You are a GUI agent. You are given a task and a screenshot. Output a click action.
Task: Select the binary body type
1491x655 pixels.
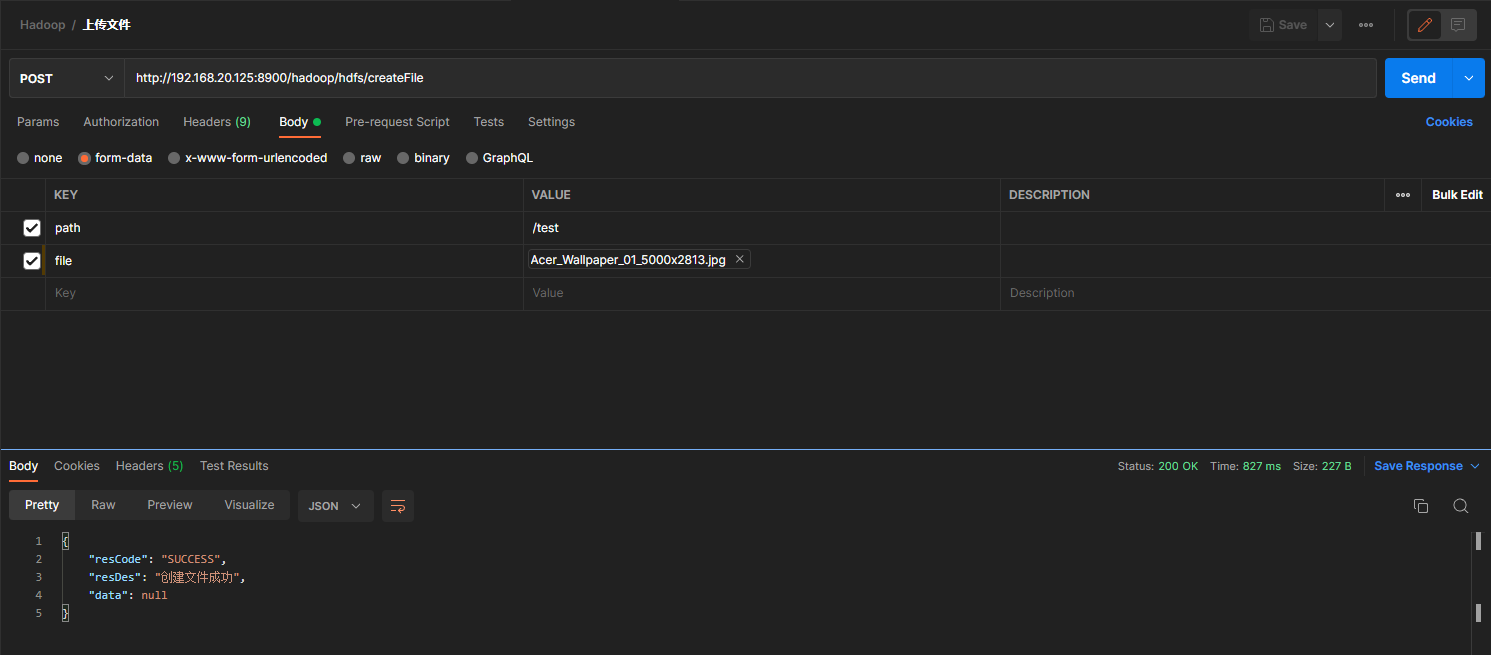(423, 158)
